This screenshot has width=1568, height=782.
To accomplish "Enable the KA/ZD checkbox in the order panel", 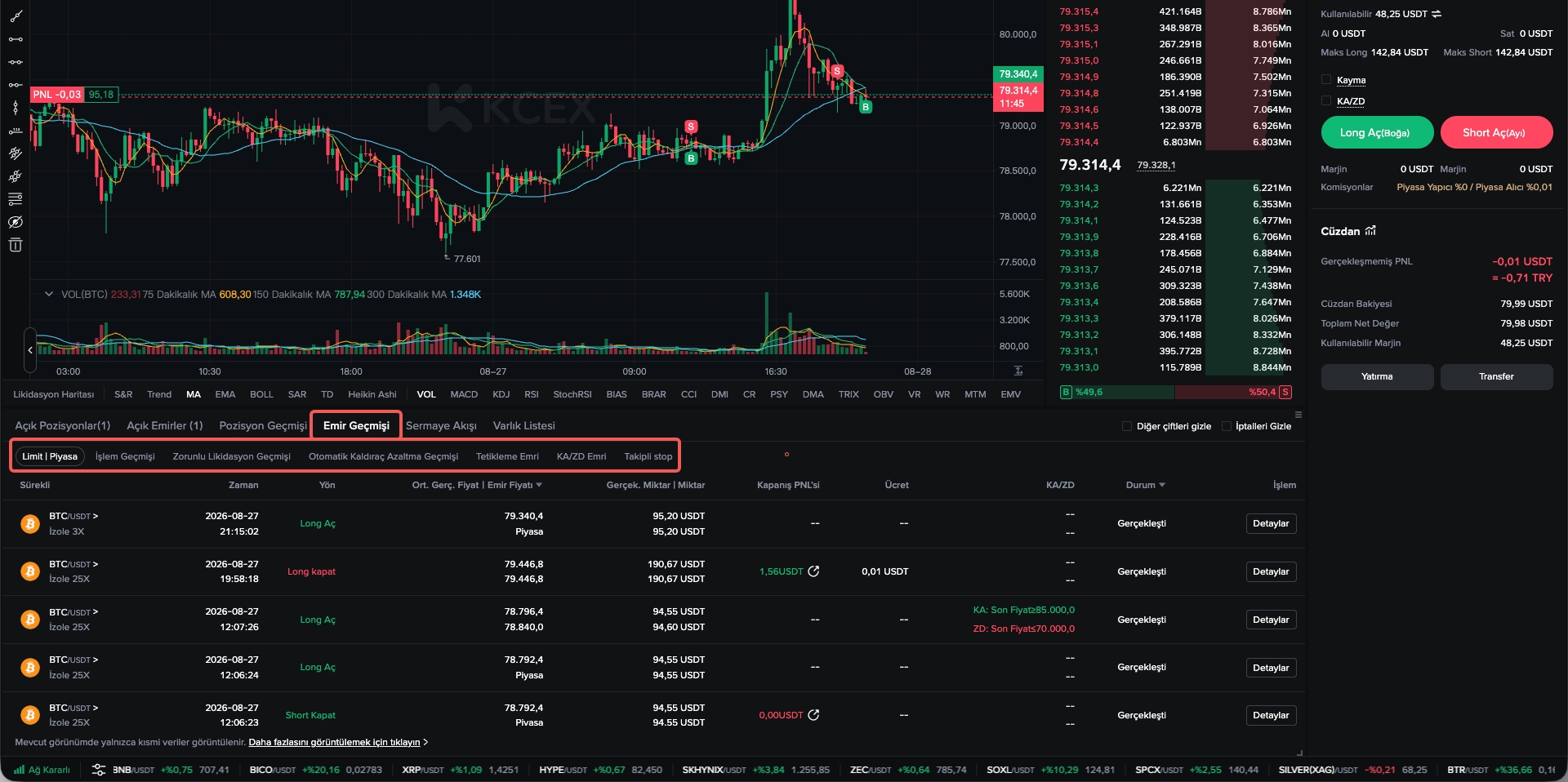I will [1326, 101].
